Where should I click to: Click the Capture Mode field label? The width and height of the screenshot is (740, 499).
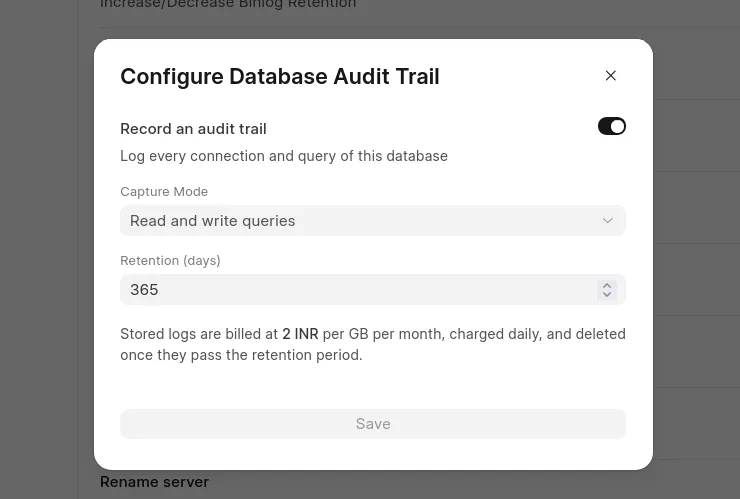click(x=164, y=192)
